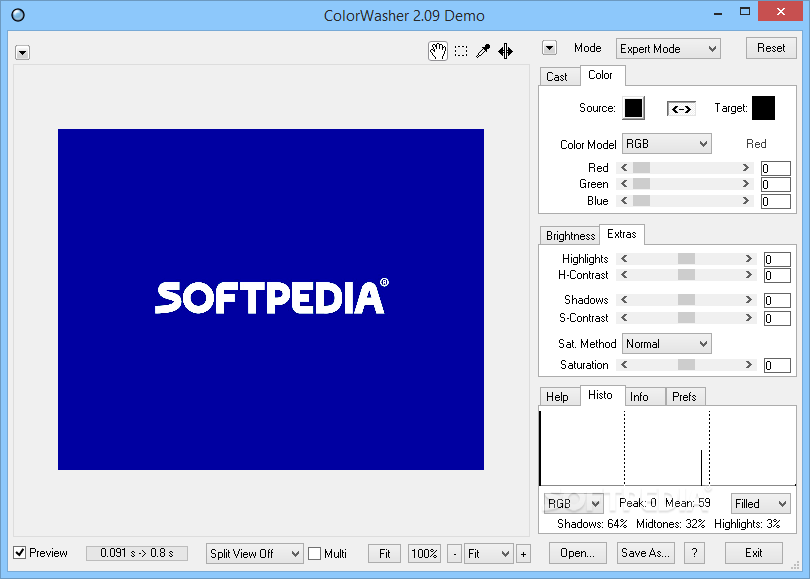The height and width of the screenshot is (579, 810).
Task: Select the split view move tool
Action: coord(505,51)
